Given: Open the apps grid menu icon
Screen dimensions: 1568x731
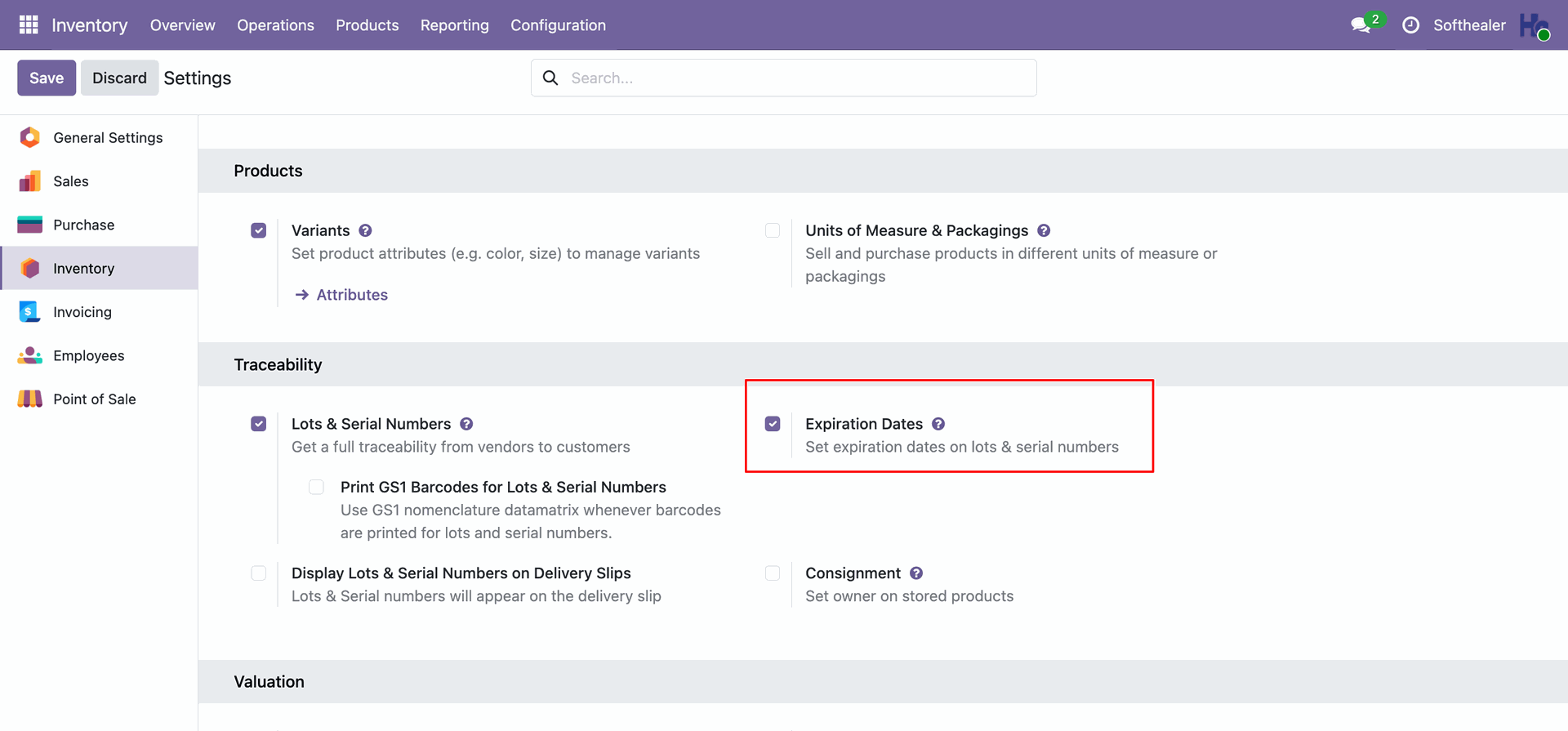Looking at the screenshot, I should coord(29,25).
